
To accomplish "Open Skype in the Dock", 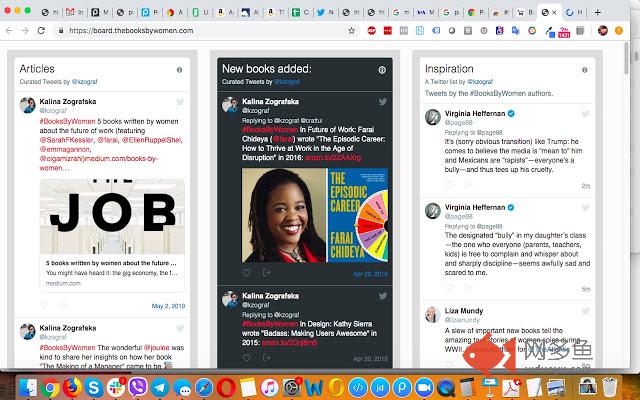I will 93,388.
